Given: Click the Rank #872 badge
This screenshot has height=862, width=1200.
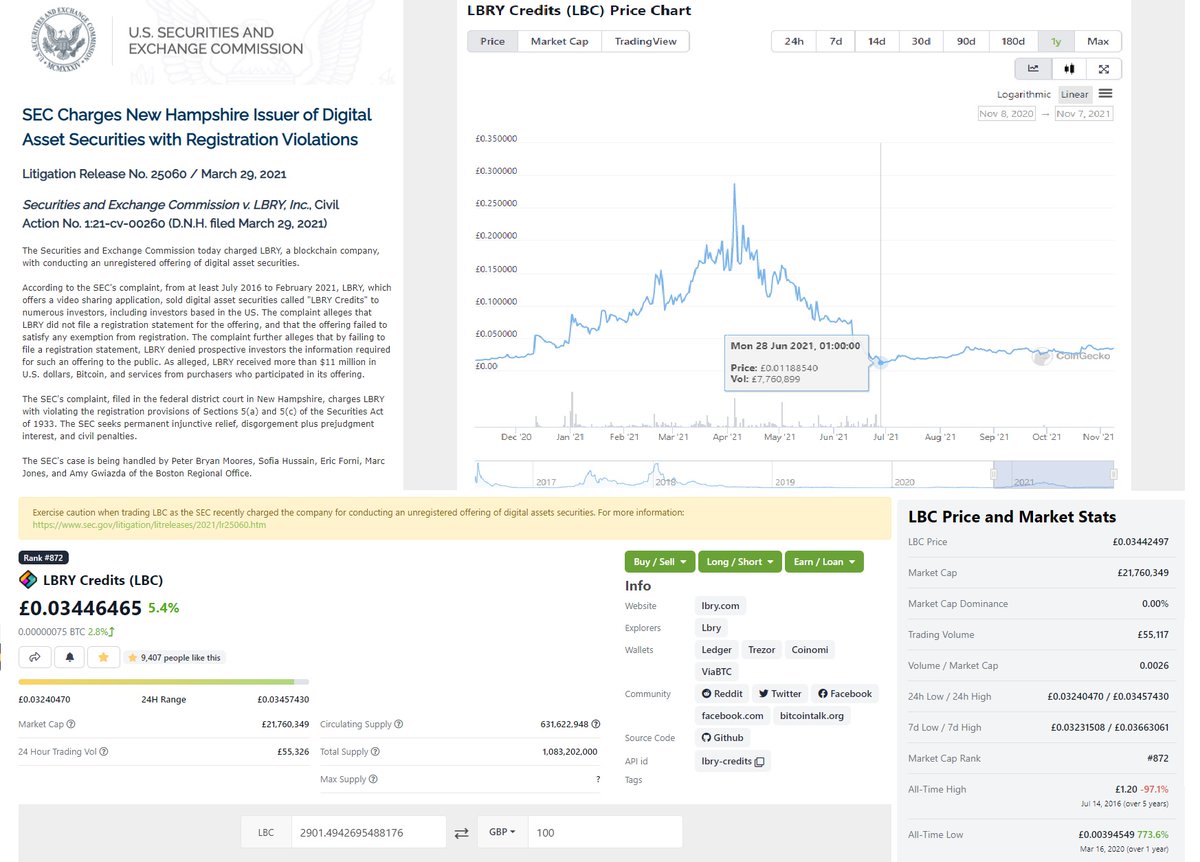Looking at the screenshot, I should coord(43,558).
